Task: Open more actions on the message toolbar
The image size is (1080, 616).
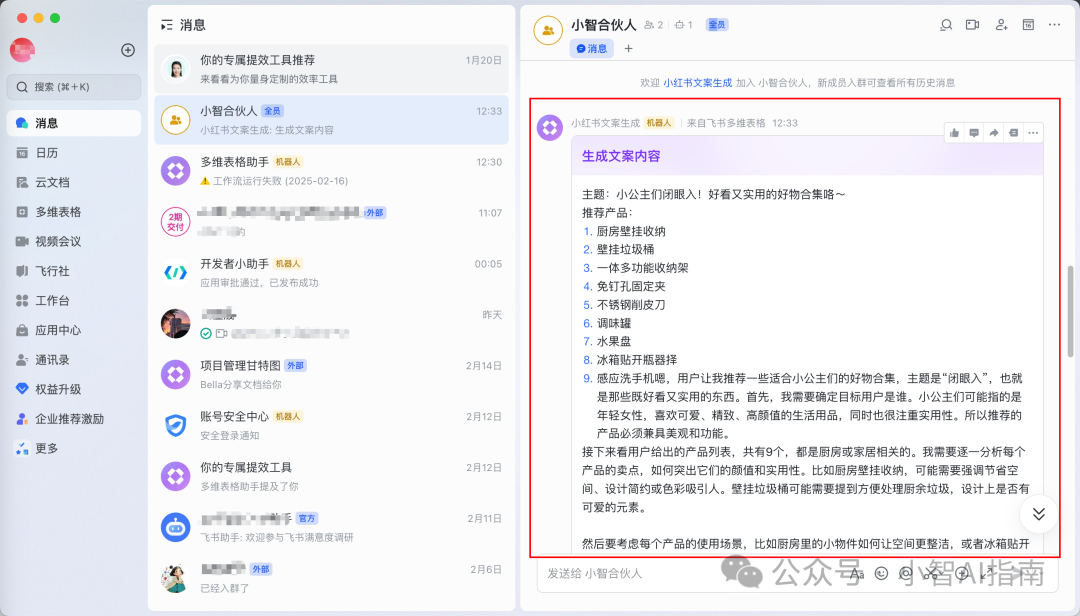Action: point(1033,132)
